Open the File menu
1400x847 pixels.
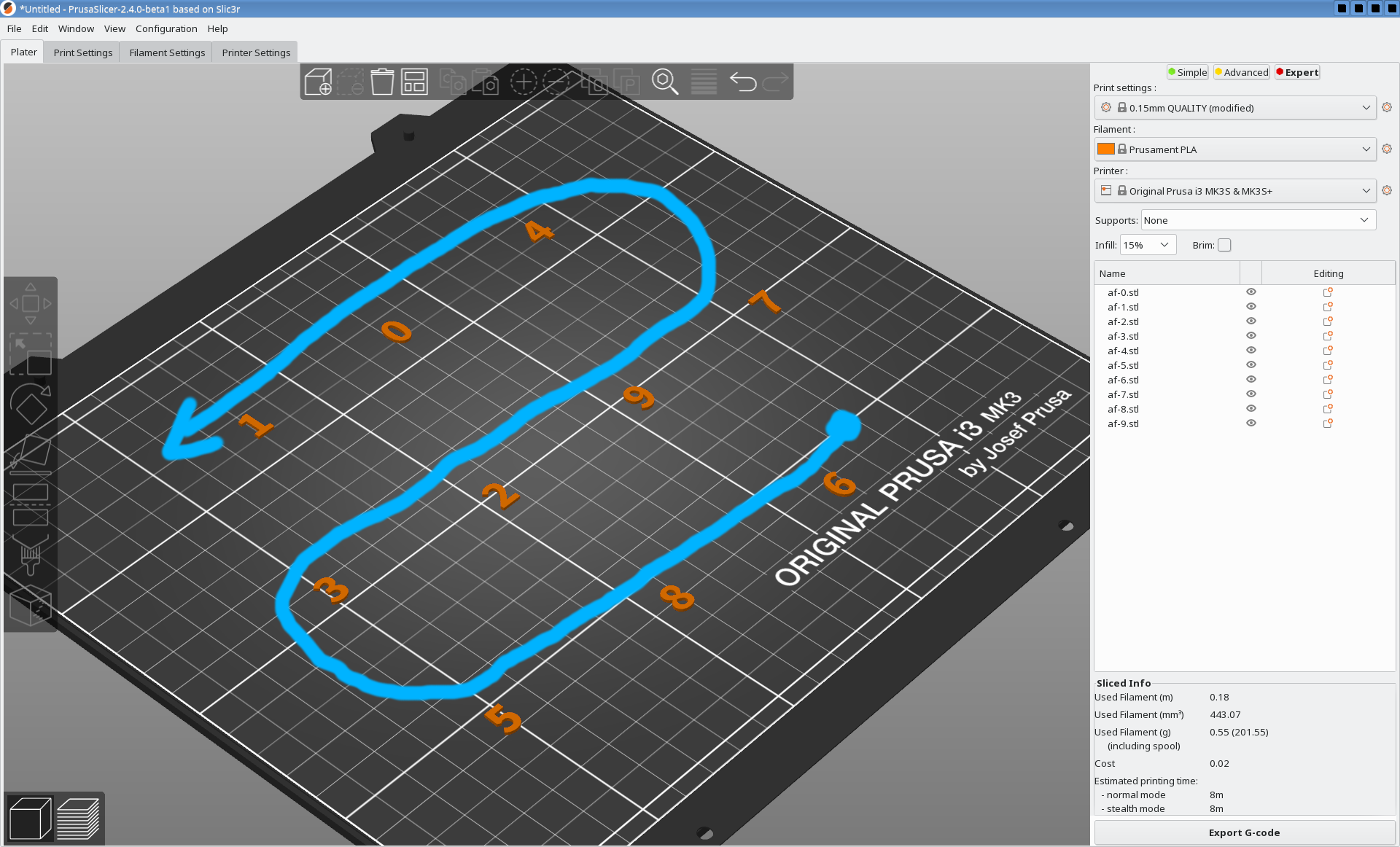(14, 29)
